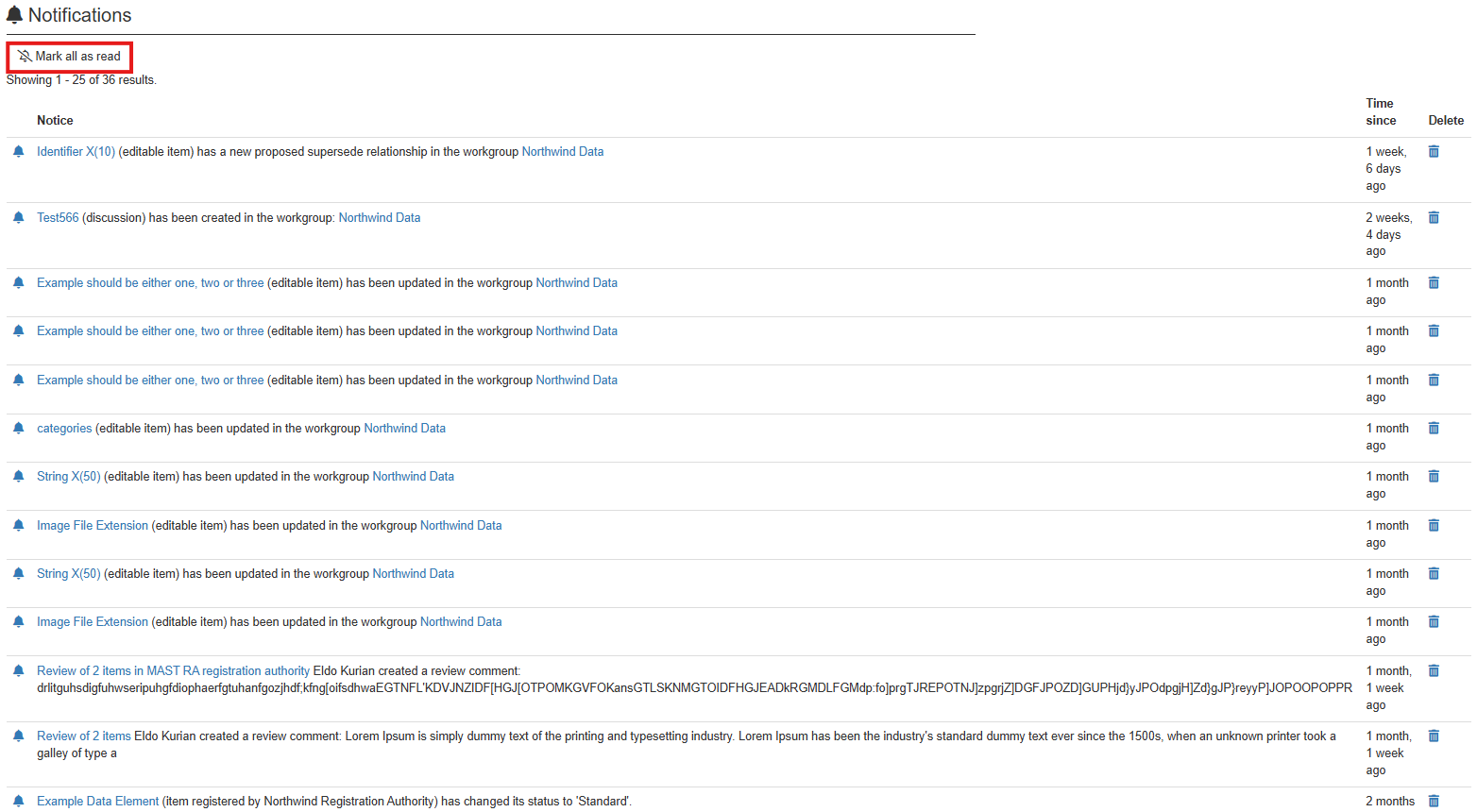Click the Mark all as read button
1477x812 pixels.
click(70, 57)
